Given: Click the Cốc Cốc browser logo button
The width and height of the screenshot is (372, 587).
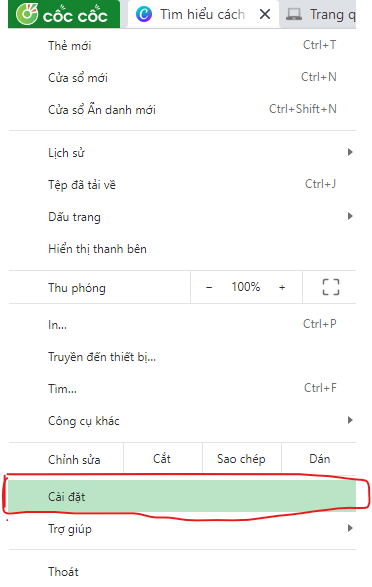Looking at the screenshot, I should 64,14.
